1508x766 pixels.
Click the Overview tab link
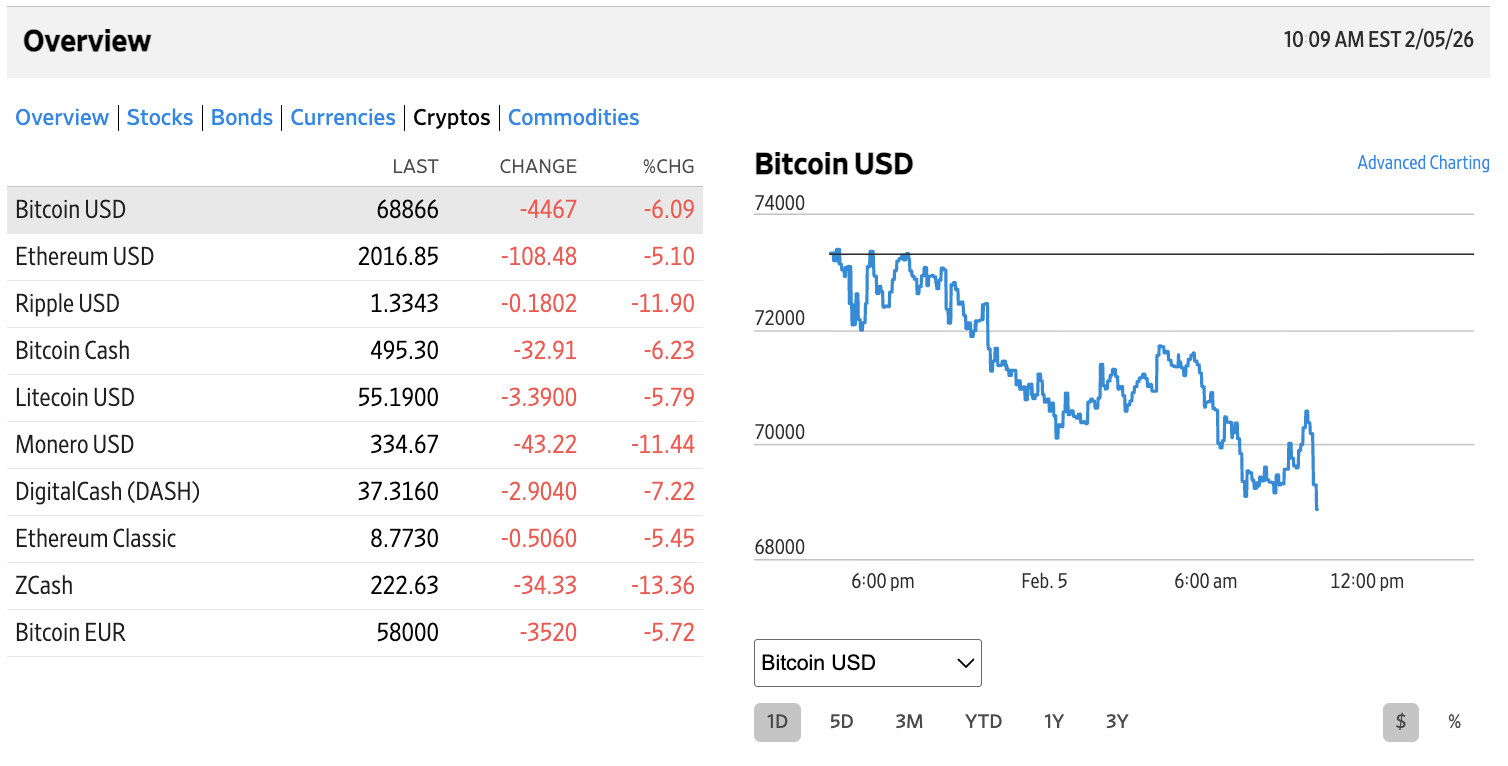point(62,118)
